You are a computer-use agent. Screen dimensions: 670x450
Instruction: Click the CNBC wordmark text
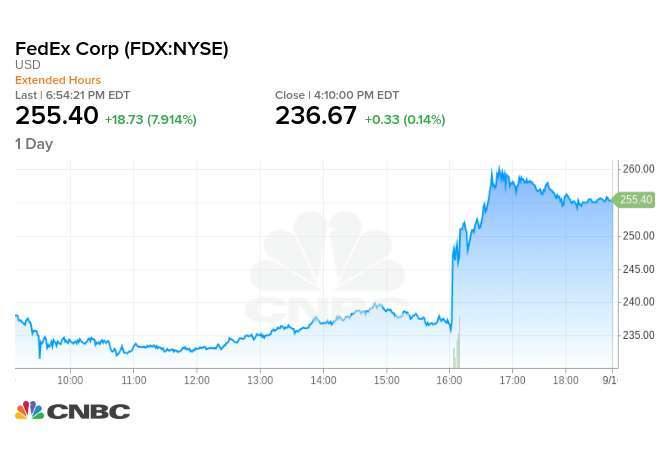click(x=88, y=412)
